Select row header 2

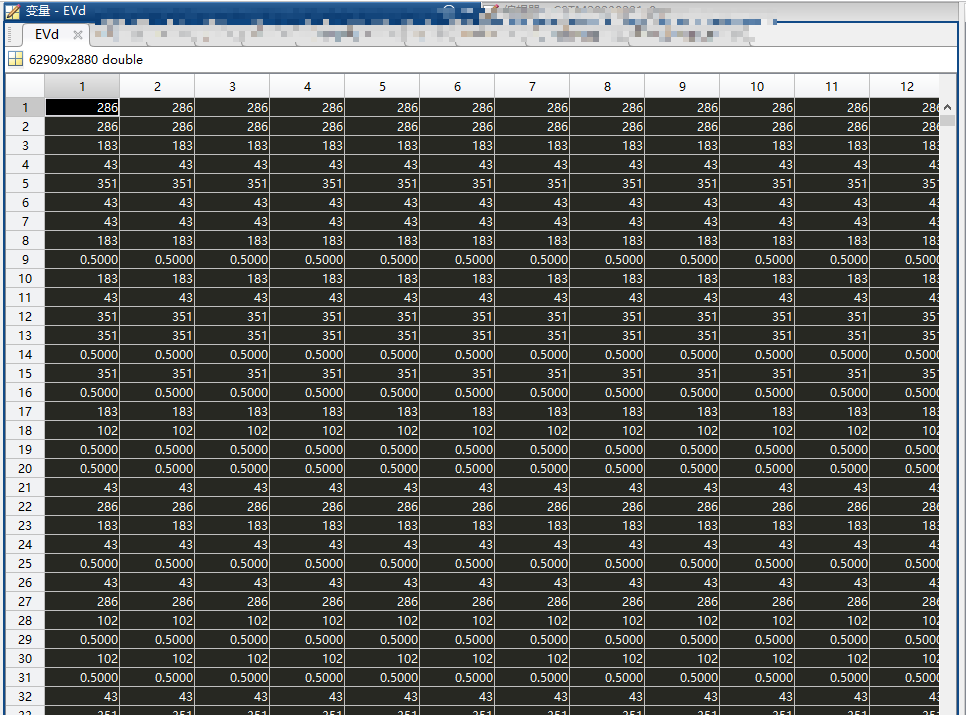click(x=25, y=126)
